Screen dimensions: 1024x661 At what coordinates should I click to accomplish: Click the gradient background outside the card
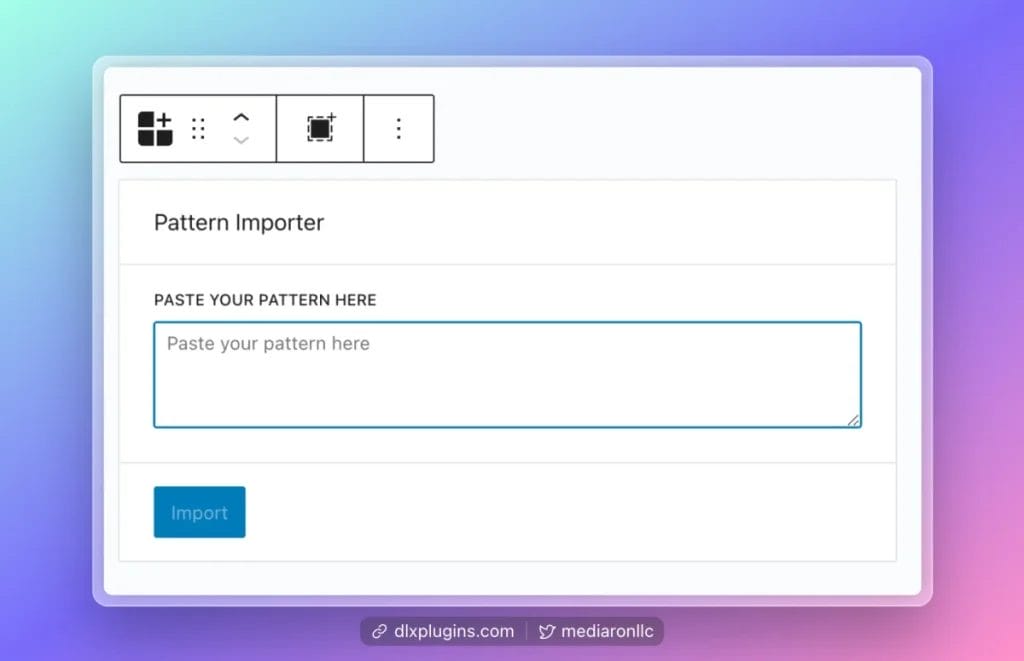pos(50,330)
